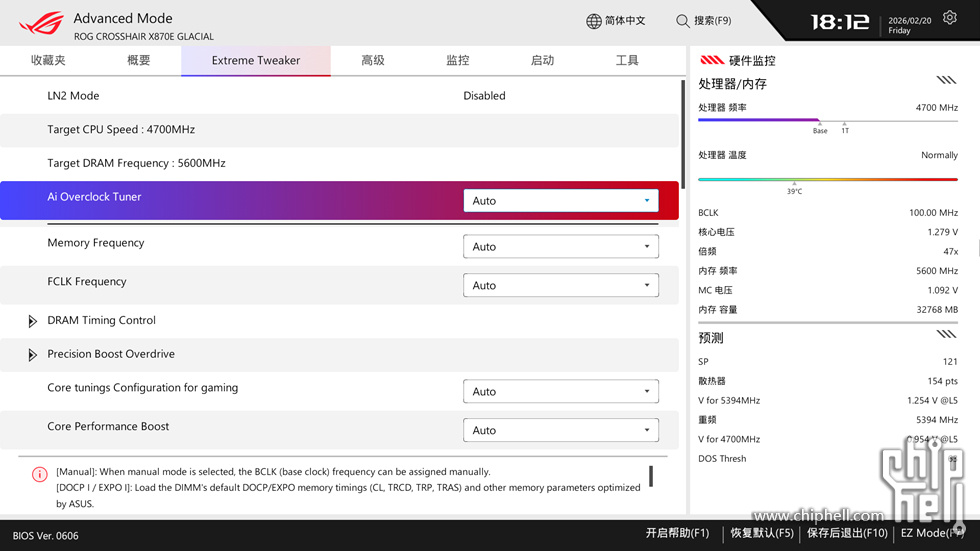The width and height of the screenshot is (980, 551).
Task: Click 恢复默认(F5) button
Action: click(x=761, y=534)
